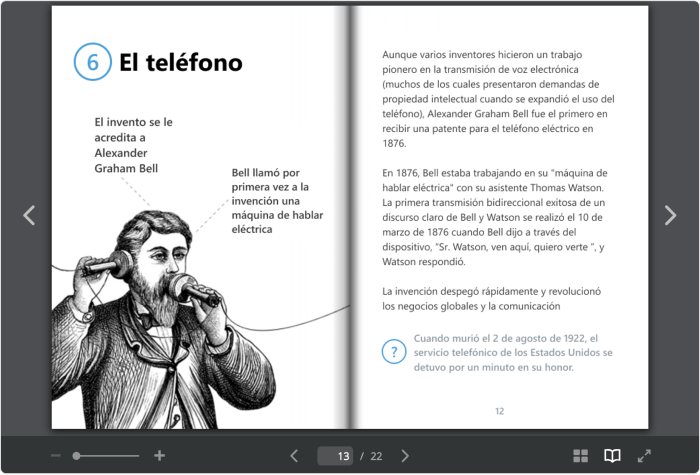This screenshot has height=475, width=700.
Task: Click the total pages count 22
Action: 376,456
